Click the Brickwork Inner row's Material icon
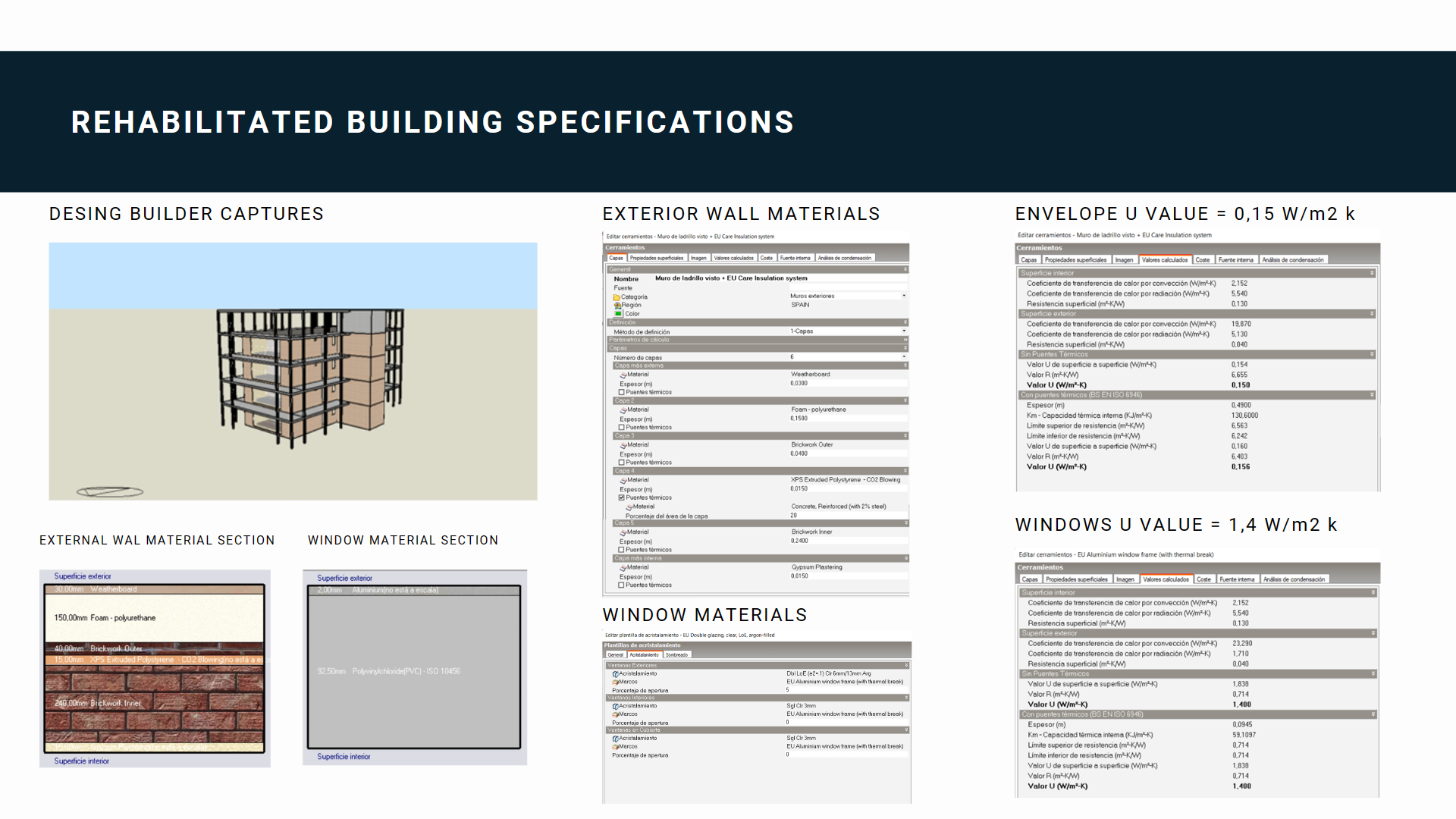 (623, 532)
